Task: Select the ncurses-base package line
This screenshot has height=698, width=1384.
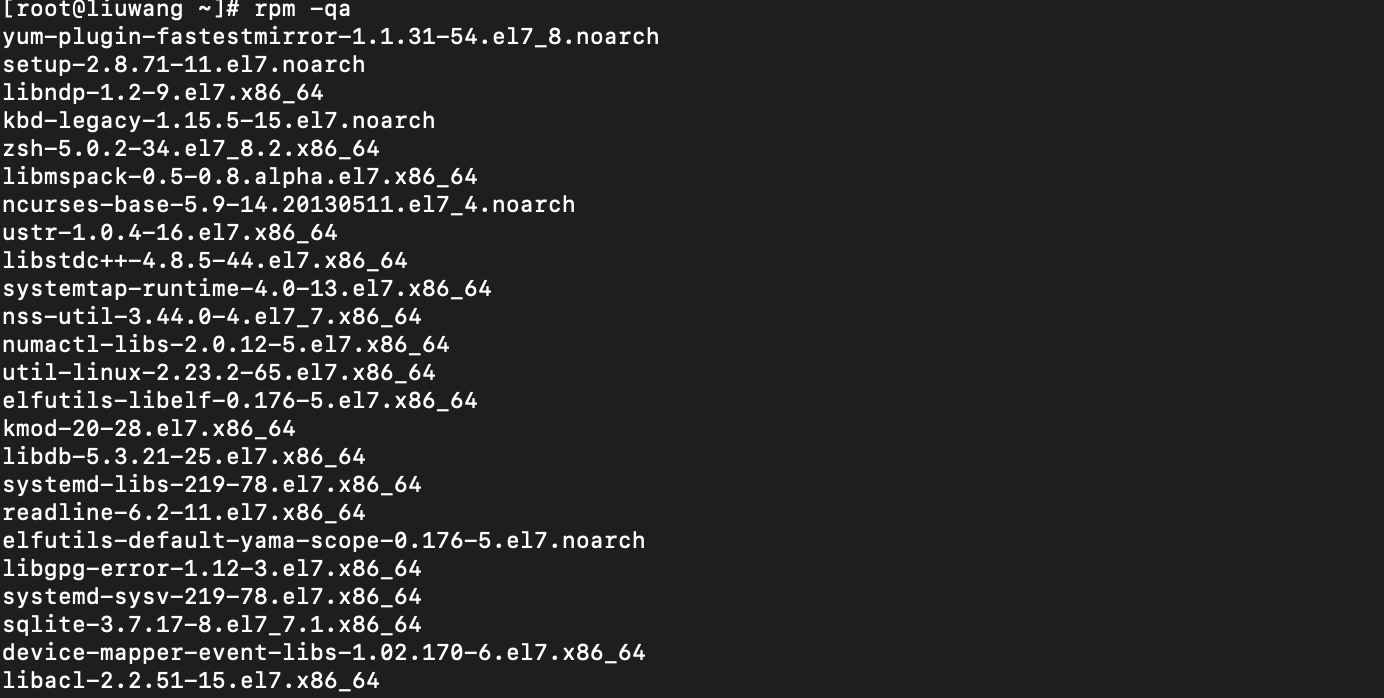Action: [288, 205]
